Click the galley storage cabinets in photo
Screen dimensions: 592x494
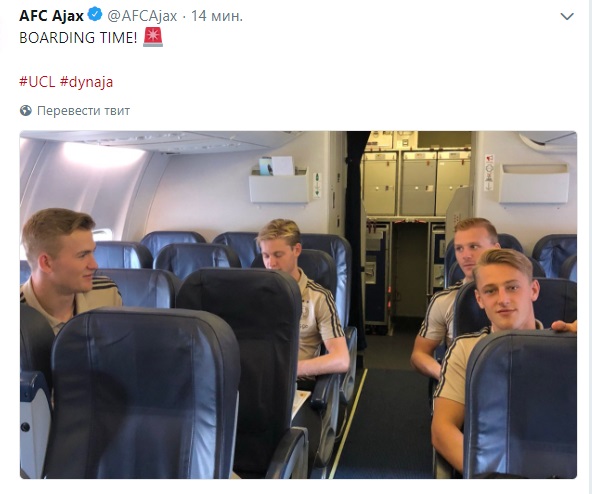pos(416,183)
